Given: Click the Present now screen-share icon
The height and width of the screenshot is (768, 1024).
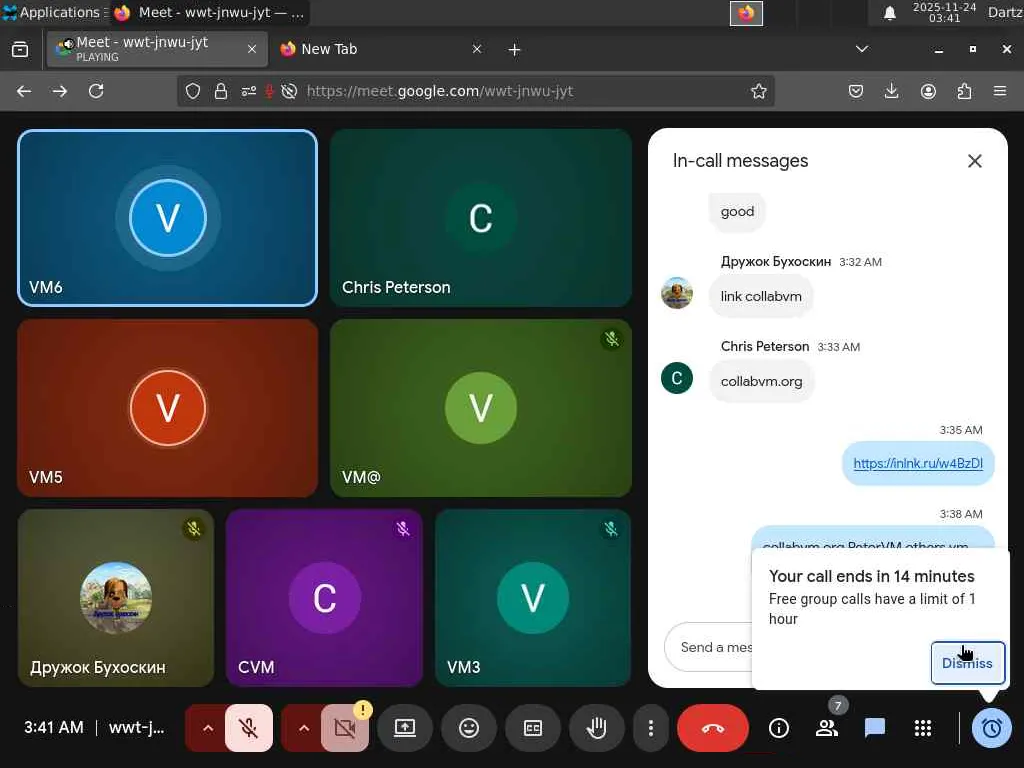Looking at the screenshot, I should [x=405, y=728].
